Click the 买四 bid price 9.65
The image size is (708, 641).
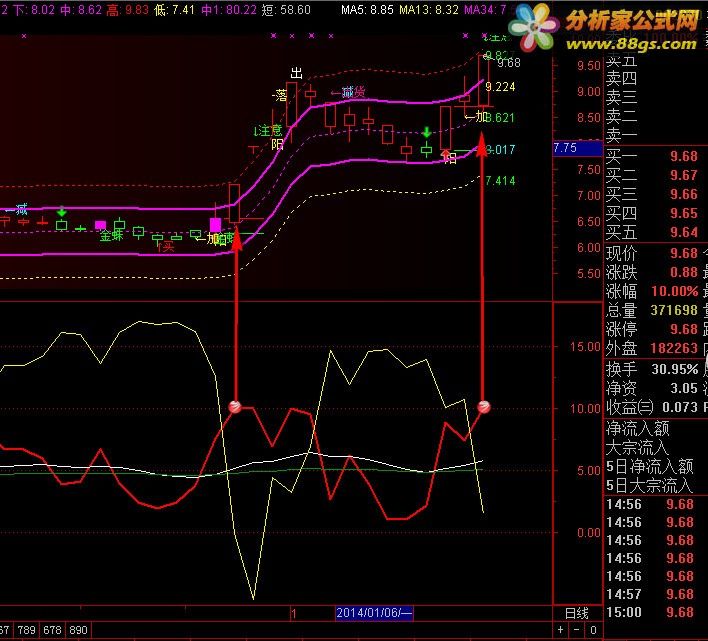684,213
